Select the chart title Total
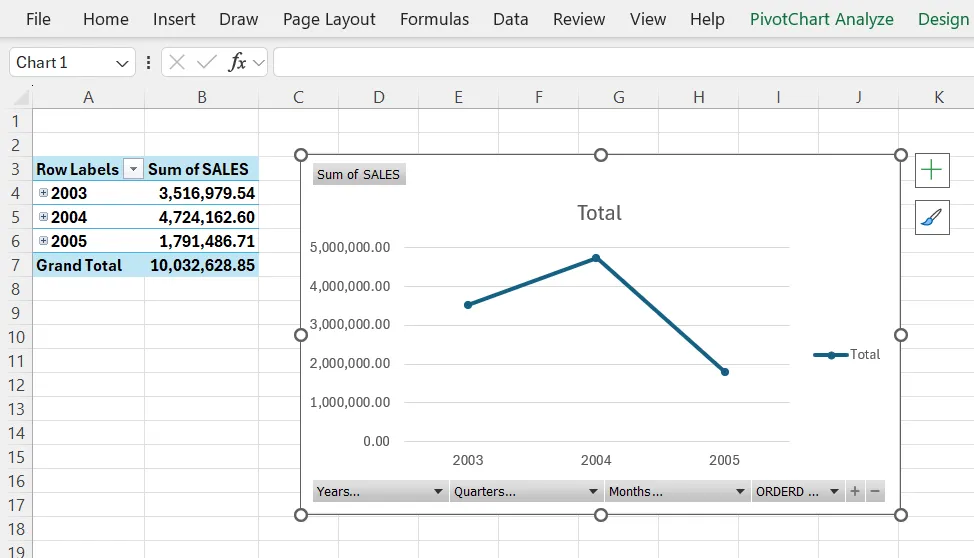The width and height of the screenshot is (974, 558). coord(599,213)
